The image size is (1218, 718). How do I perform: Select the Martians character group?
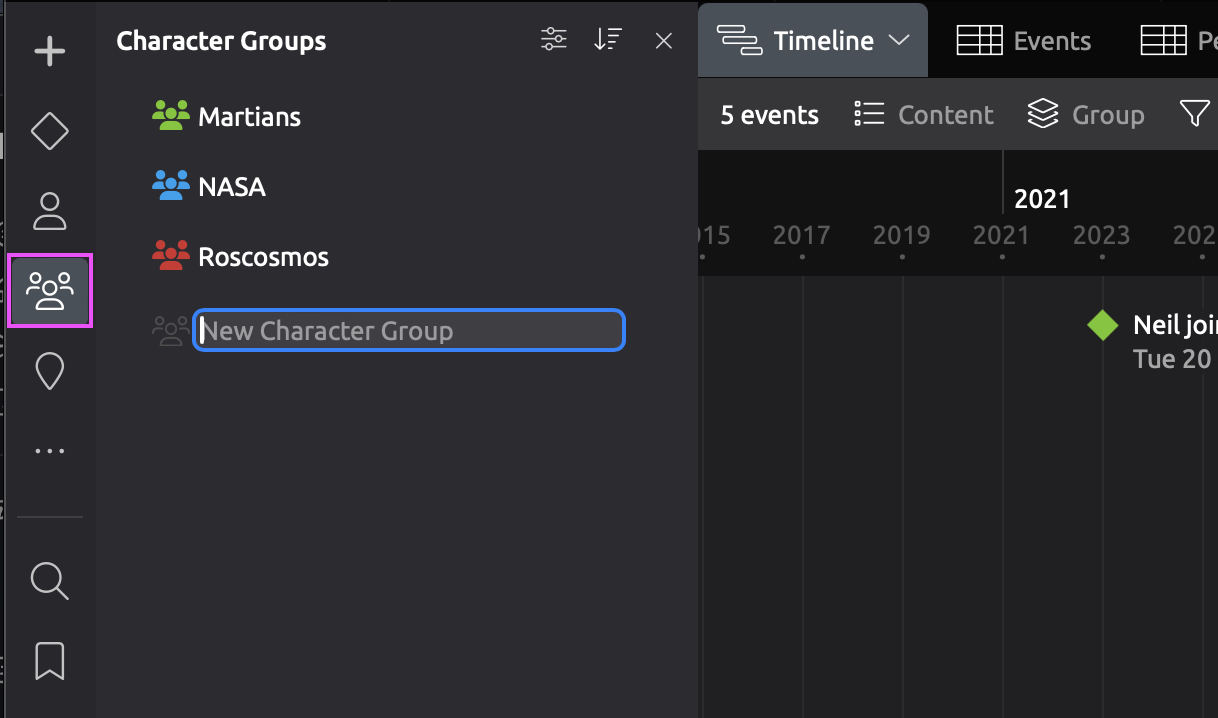[249, 117]
